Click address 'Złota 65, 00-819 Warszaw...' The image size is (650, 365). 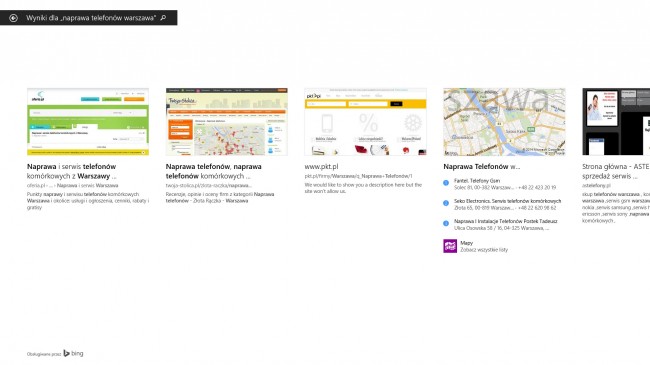click(484, 208)
